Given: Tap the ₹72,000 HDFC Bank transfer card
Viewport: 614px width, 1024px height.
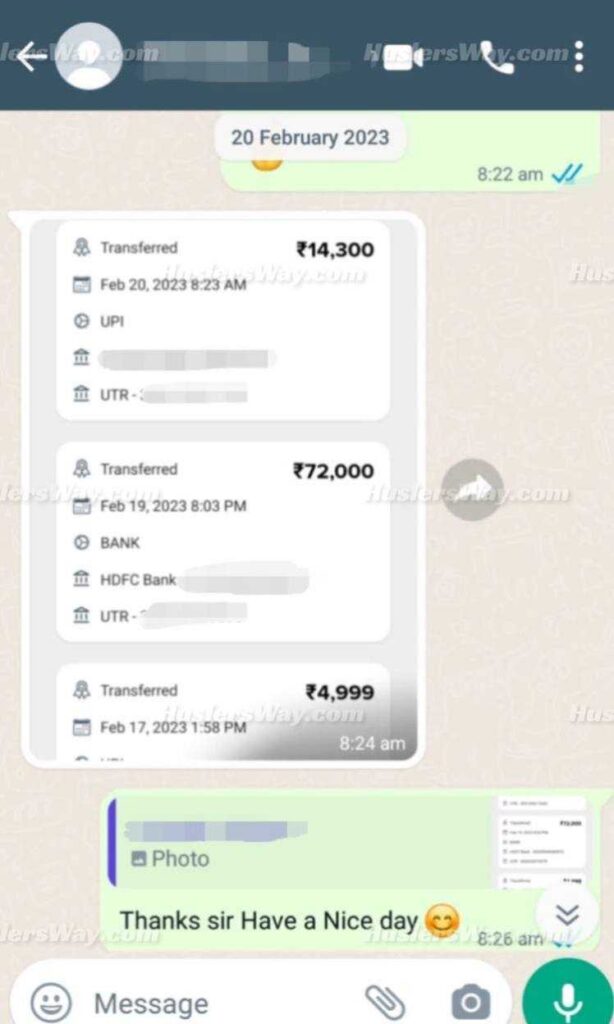Looking at the screenshot, I should [x=223, y=541].
